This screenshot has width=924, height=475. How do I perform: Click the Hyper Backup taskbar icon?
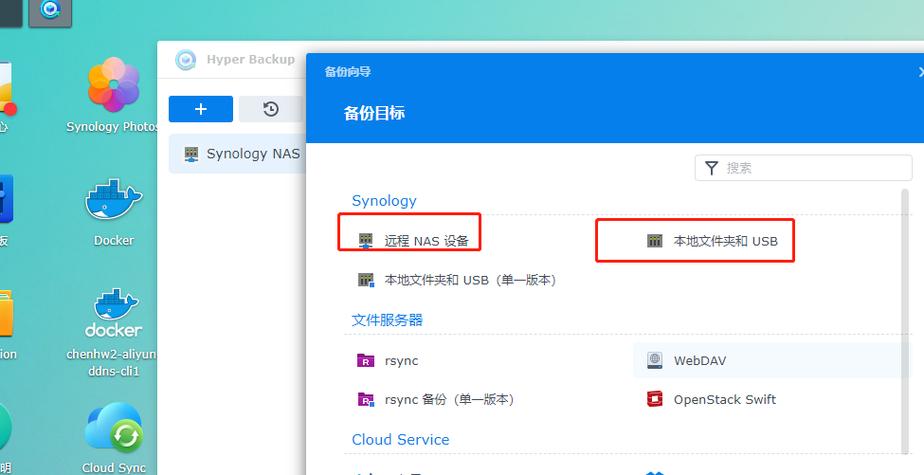(x=51, y=11)
